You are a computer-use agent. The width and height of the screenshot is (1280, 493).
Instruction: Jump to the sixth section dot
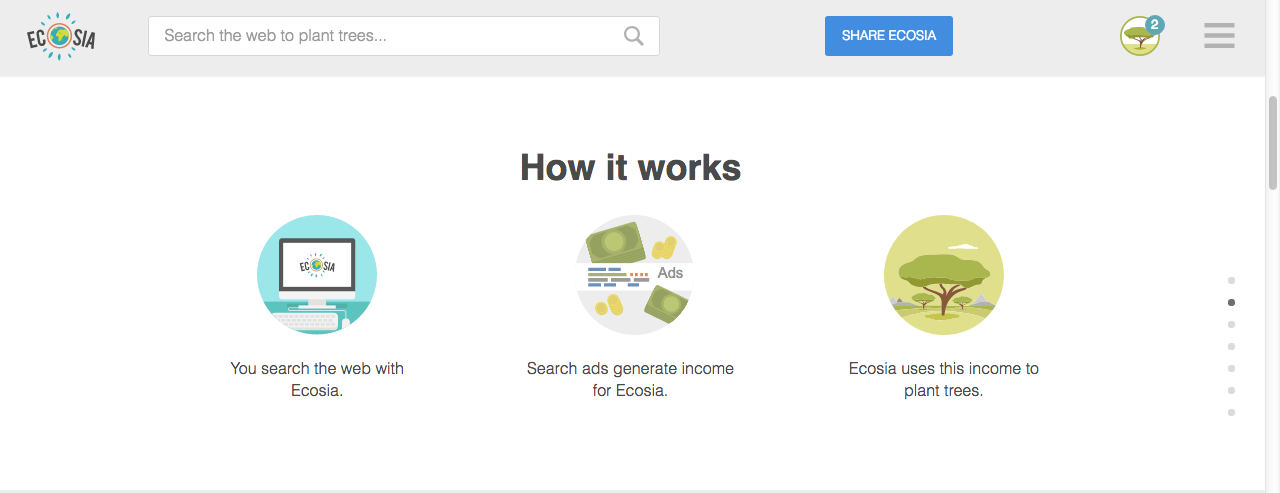coord(1231,390)
